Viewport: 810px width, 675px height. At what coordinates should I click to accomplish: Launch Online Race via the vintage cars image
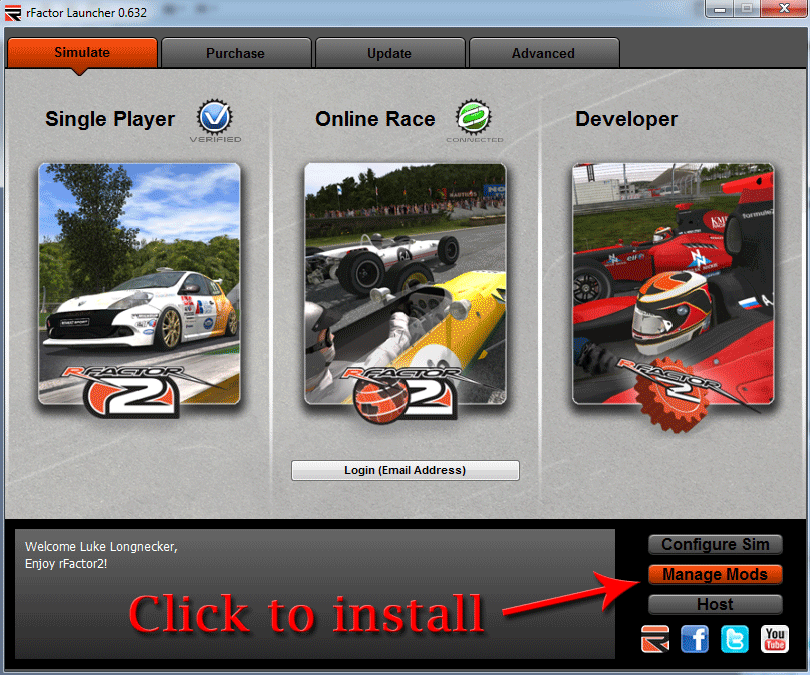pyautogui.click(x=406, y=284)
